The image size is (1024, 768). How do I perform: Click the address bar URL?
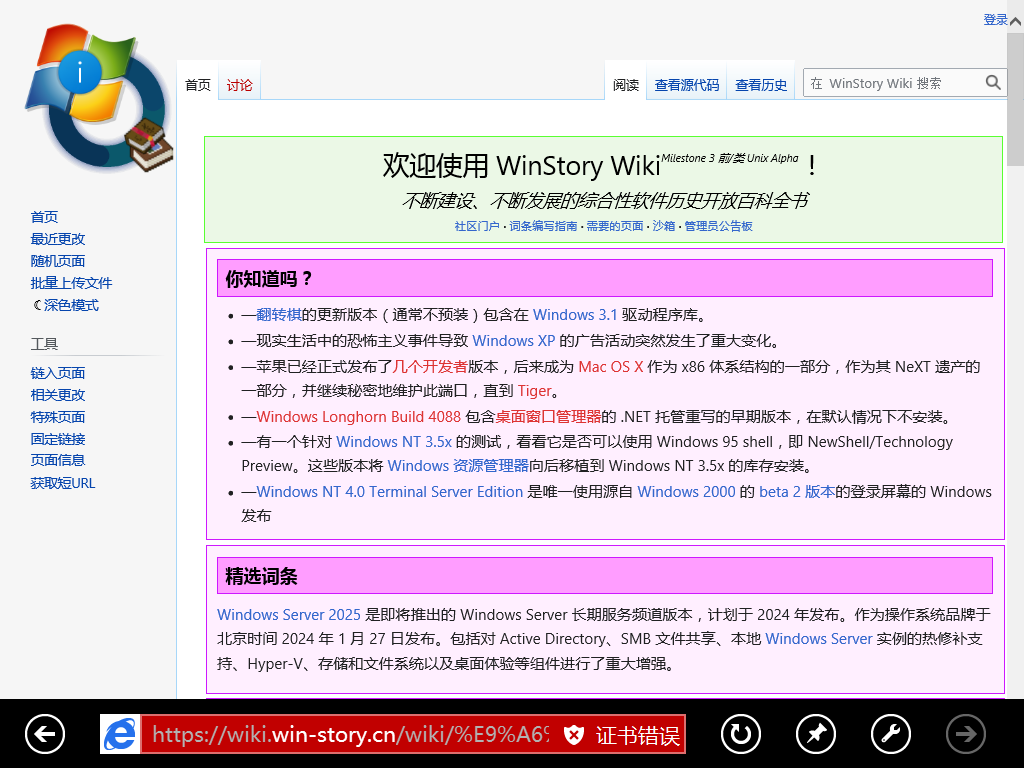pyautogui.click(x=350, y=735)
